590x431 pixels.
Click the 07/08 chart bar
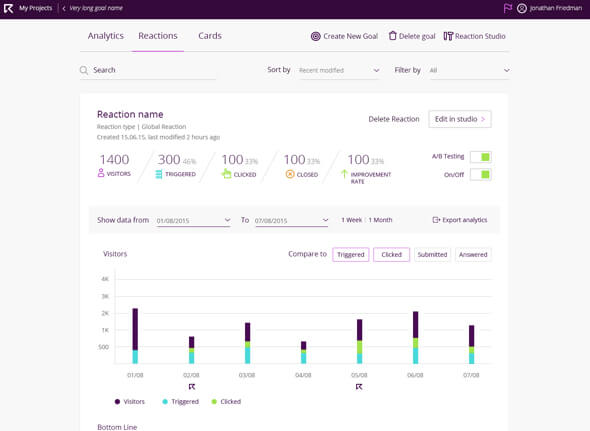(x=471, y=344)
